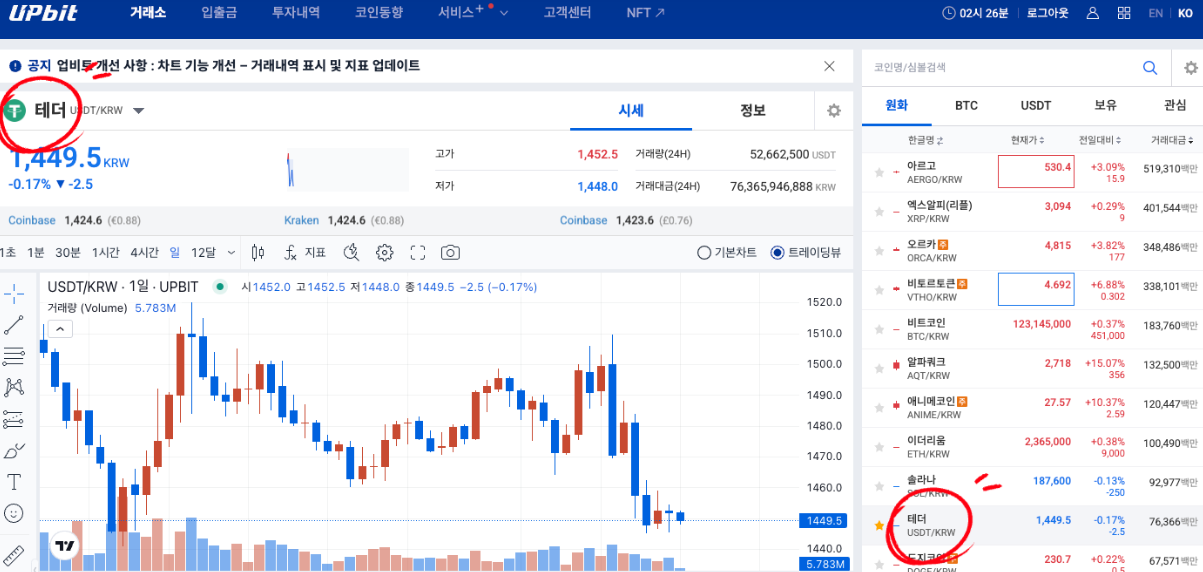This screenshot has width=1203, height=572.
Task: Change the candlestick chart style
Action: (x=258, y=253)
